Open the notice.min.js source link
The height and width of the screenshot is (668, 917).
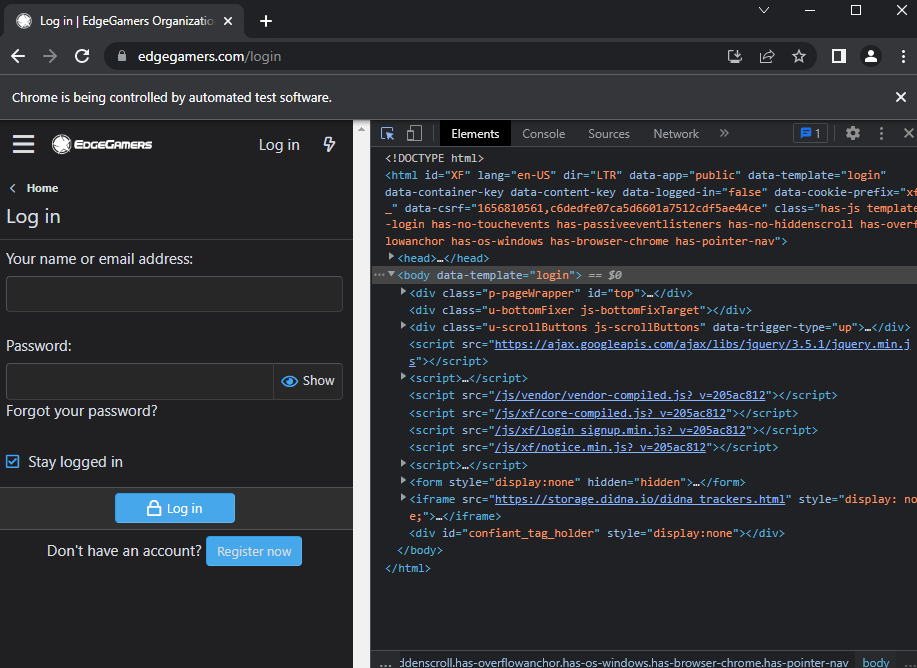(x=601, y=447)
